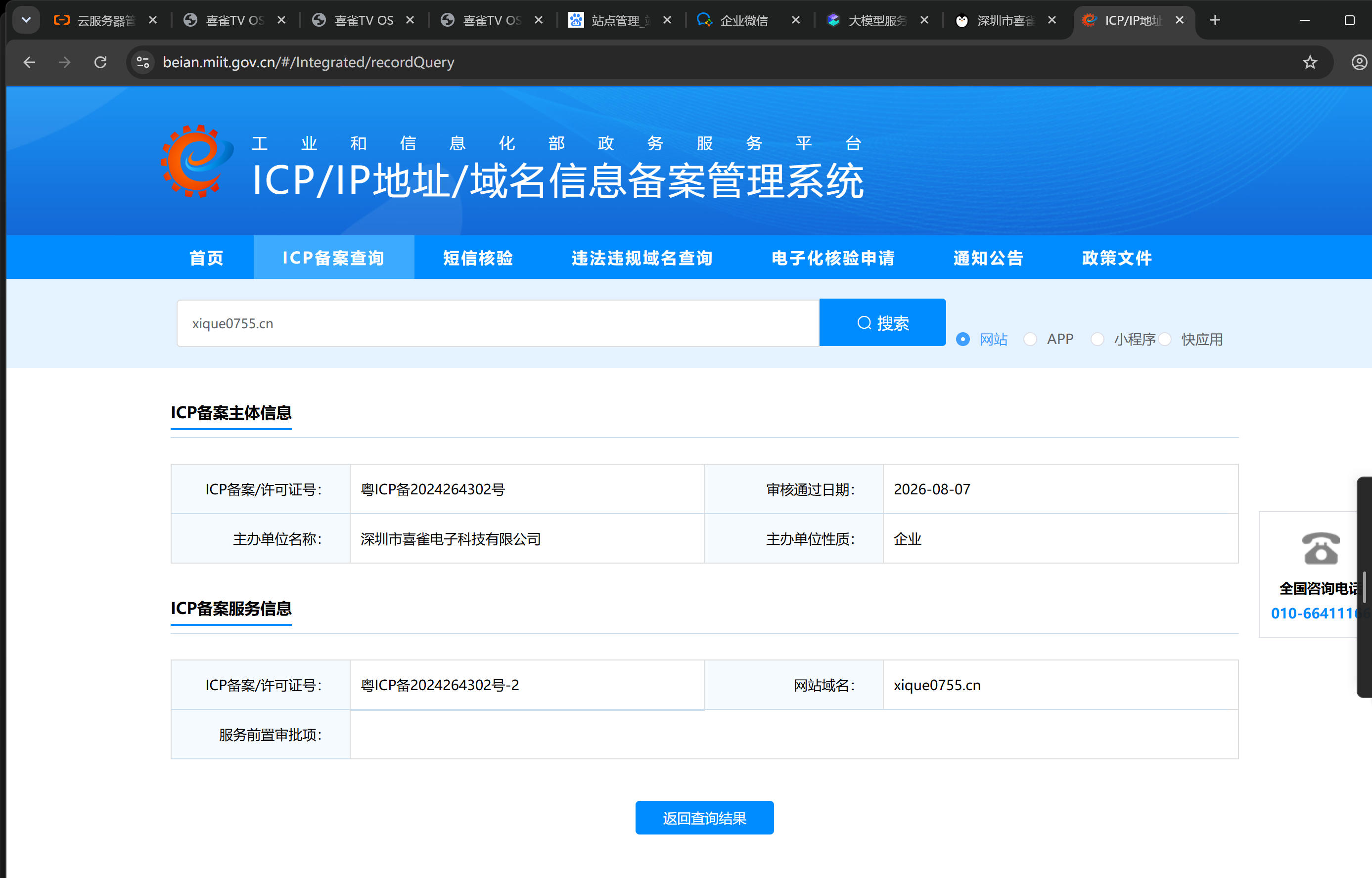The height and width of the screenshot is (878, 1372).
Task: Open 违法违规域名查询 navigation item
Action: tap(642, 258)
